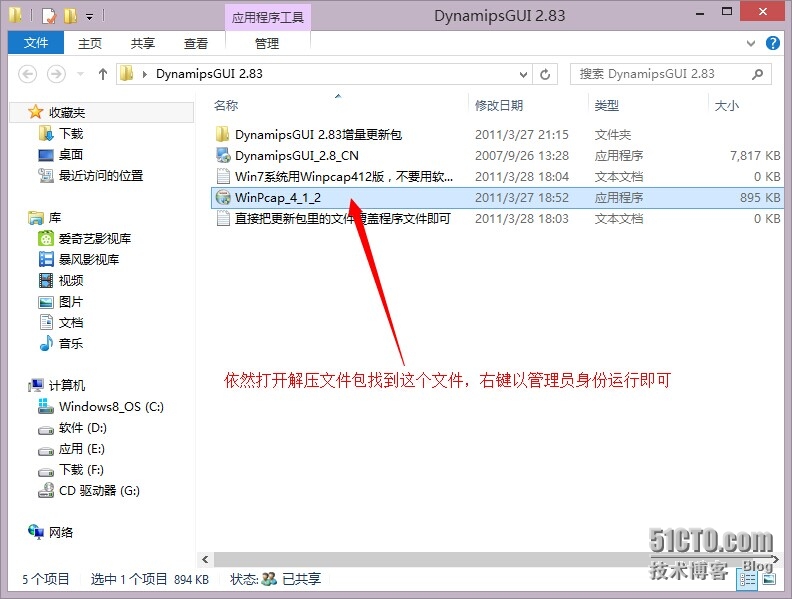Open Quick Access Toolbar customize dropdown
792x599 pixels.
coord(89,17)
